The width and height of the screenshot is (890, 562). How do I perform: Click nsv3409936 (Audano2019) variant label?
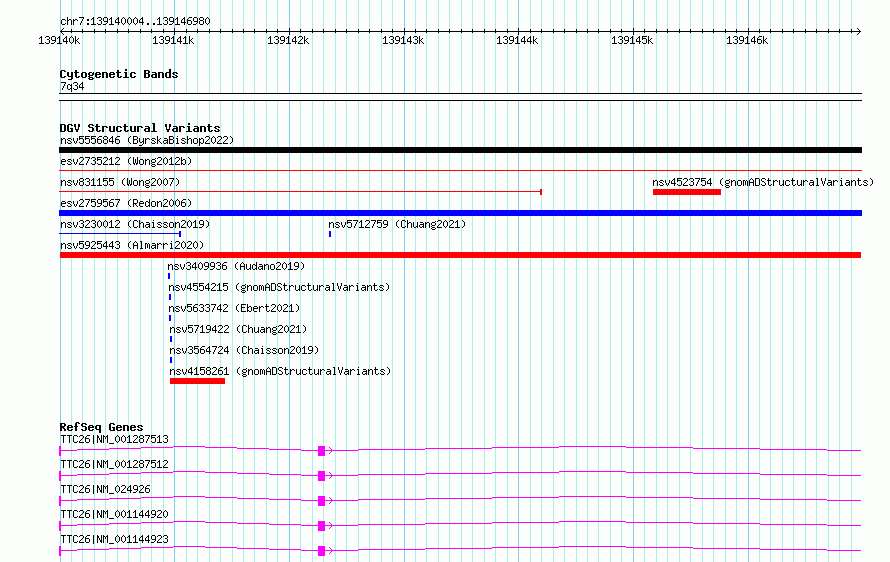[236, 266]
